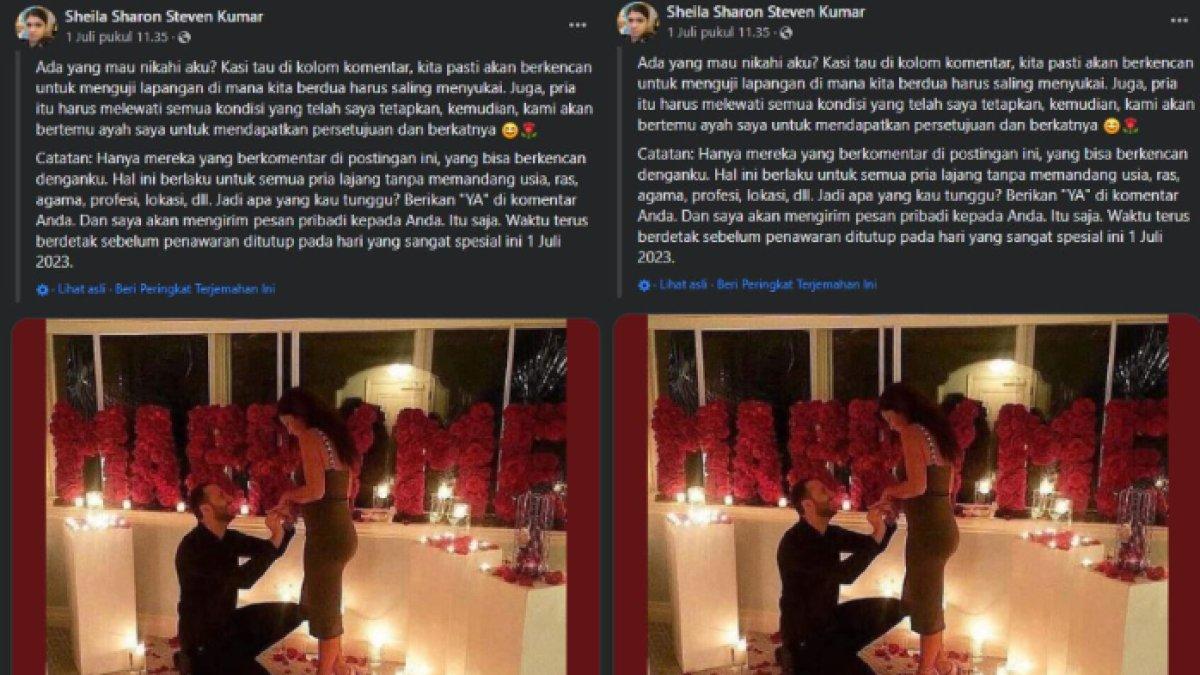Click the "1 Juli pukul 11.35" timestamp on left post
1200x675 pixels.
coord(117,35)
